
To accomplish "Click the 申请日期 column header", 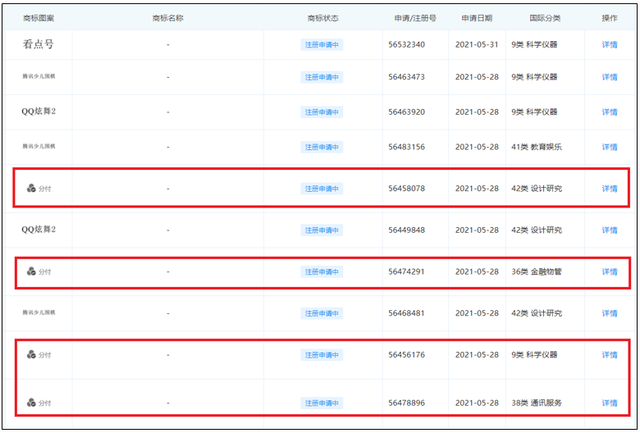I will (x=476, y=18).
